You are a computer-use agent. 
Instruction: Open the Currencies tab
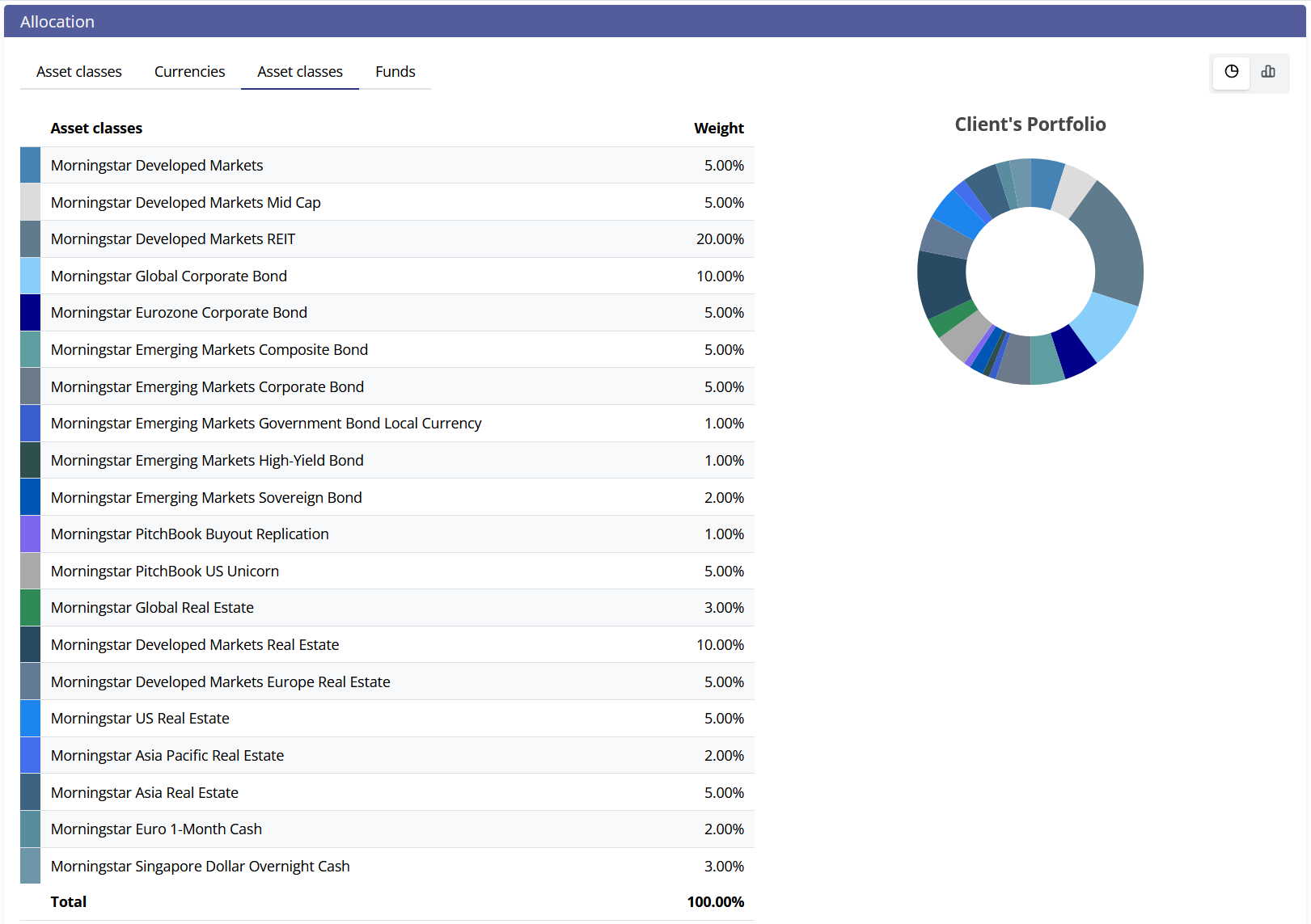[189, 72]
